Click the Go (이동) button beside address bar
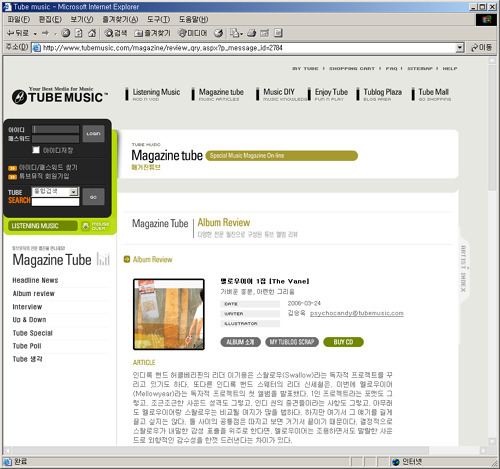The image size is (500, 469). [x=481, y=48]
